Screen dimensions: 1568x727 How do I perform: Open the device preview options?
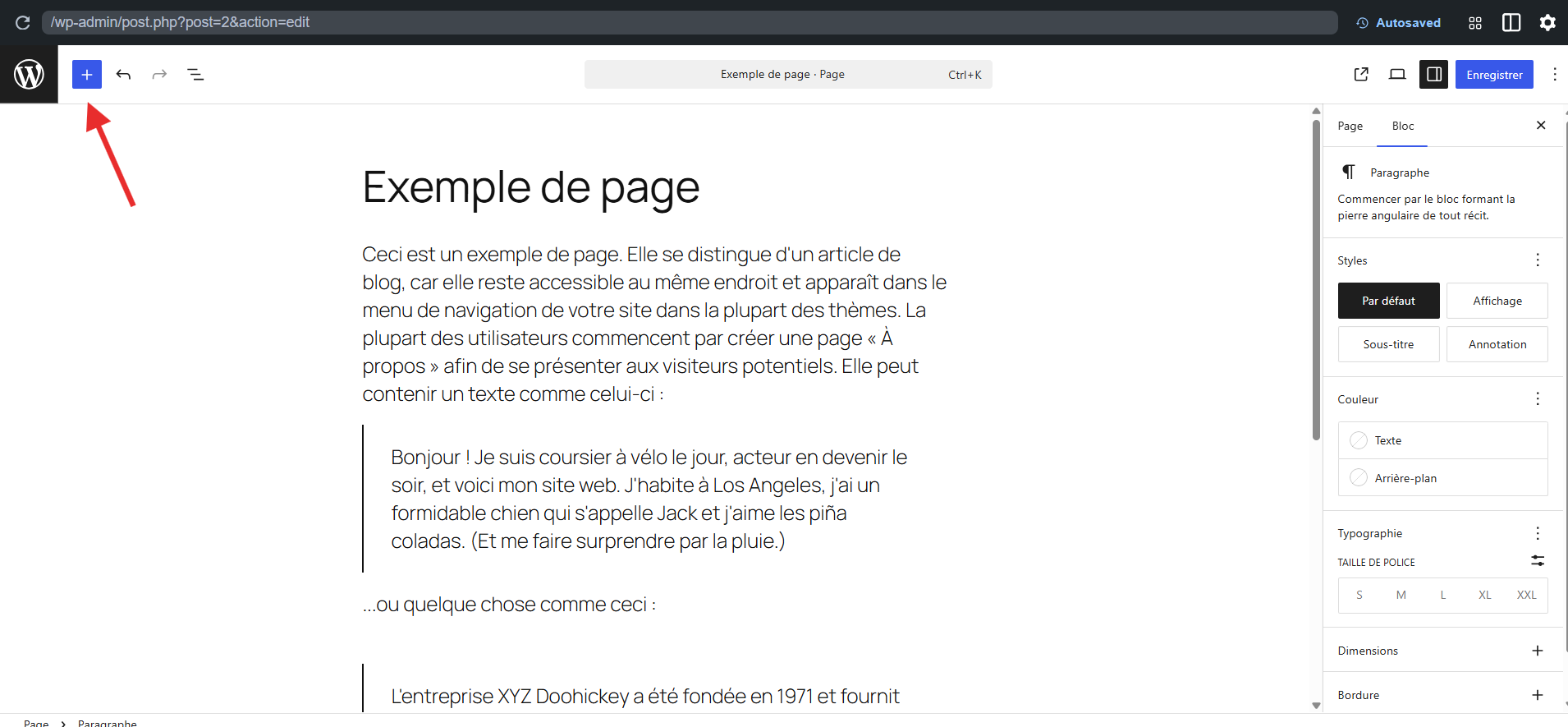(1397, 75)
